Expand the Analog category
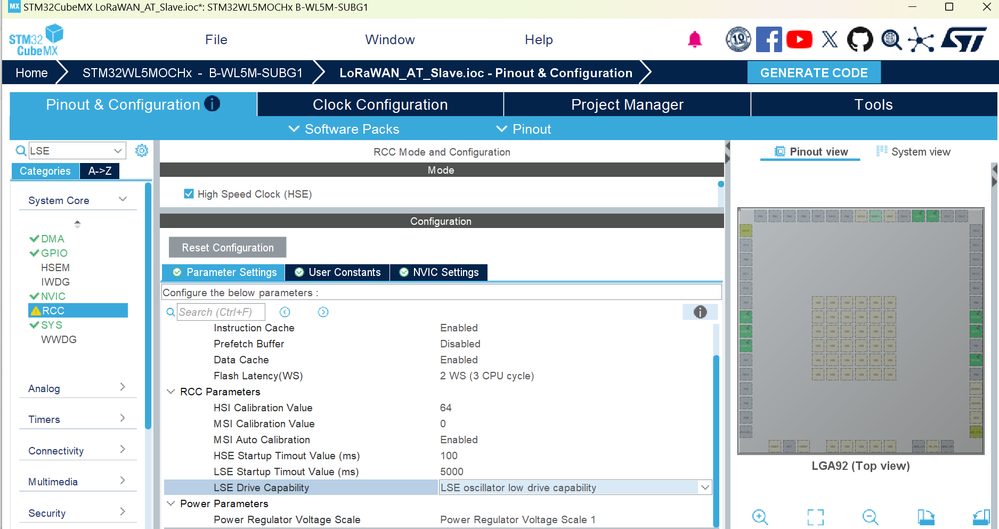 (122, 387)
